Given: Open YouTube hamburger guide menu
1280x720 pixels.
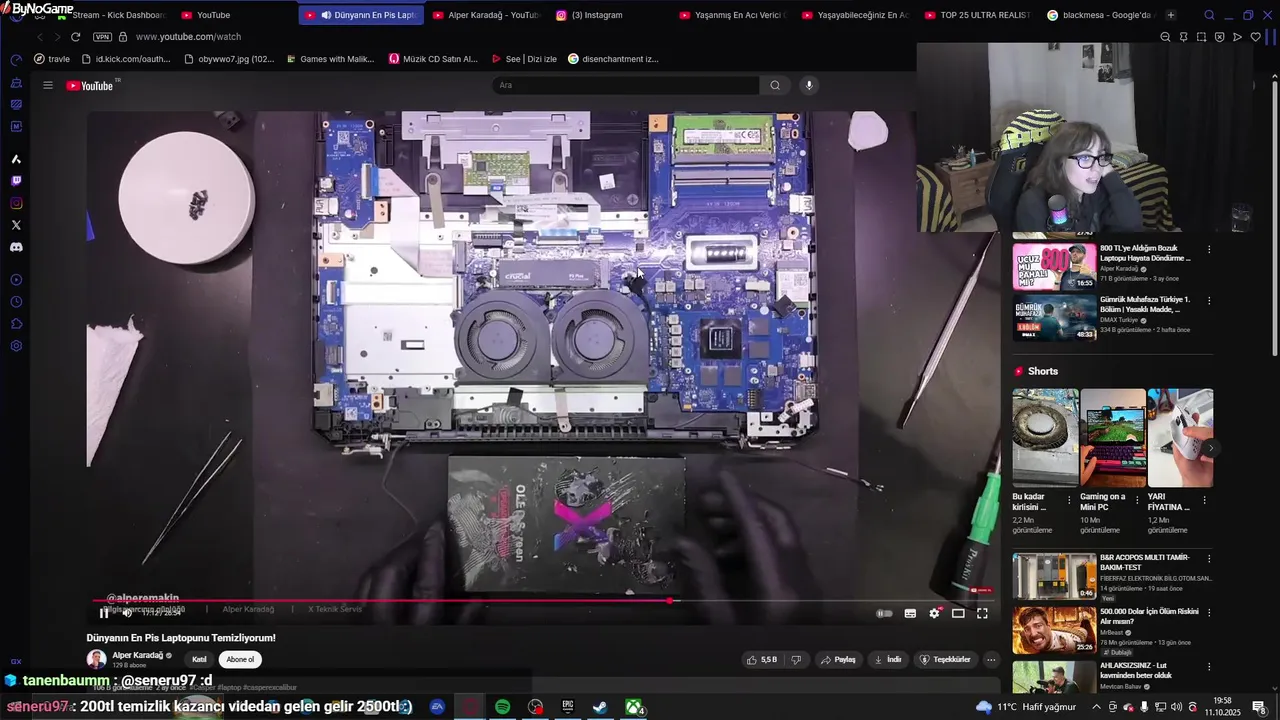Looking at the screenshot, I should 47,85.
